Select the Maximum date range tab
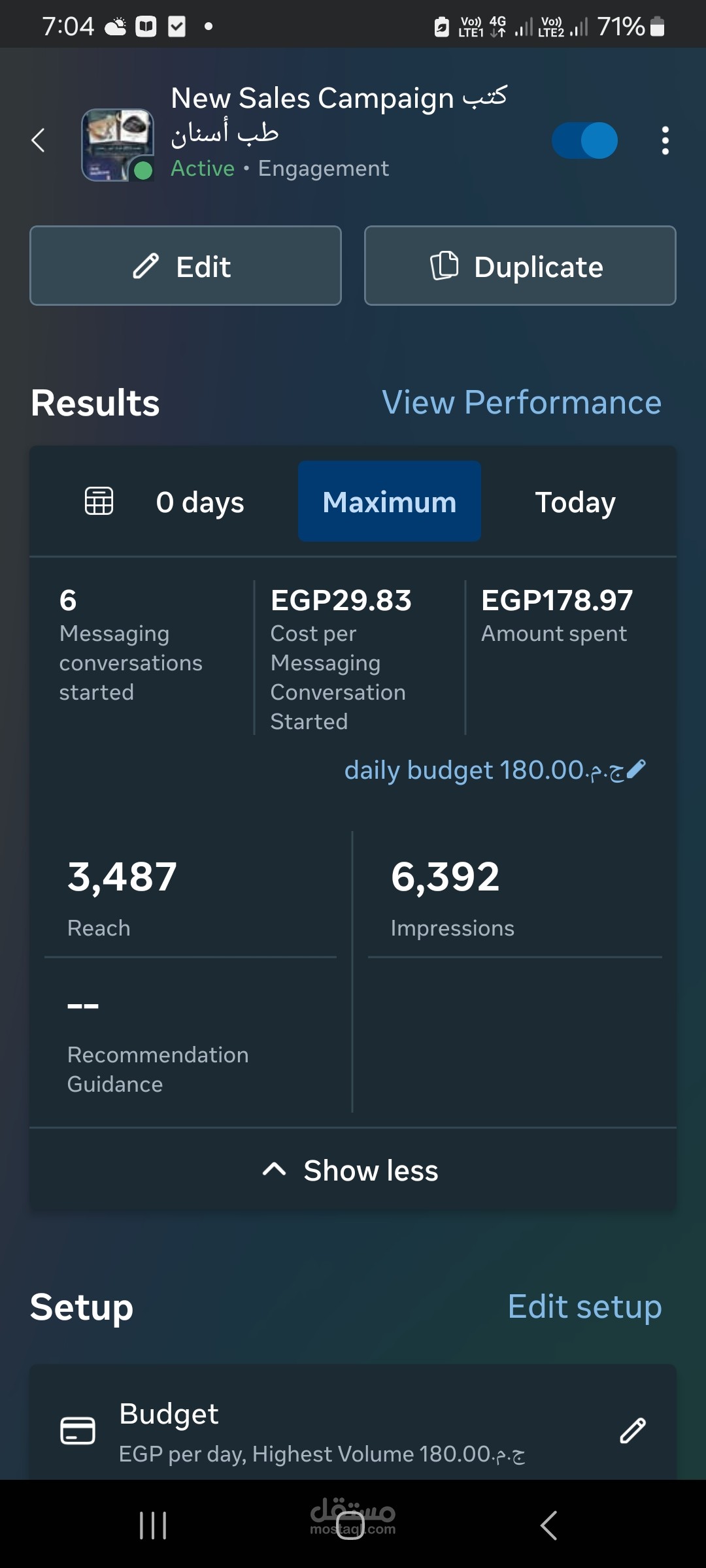 click(x=390, y=502)
